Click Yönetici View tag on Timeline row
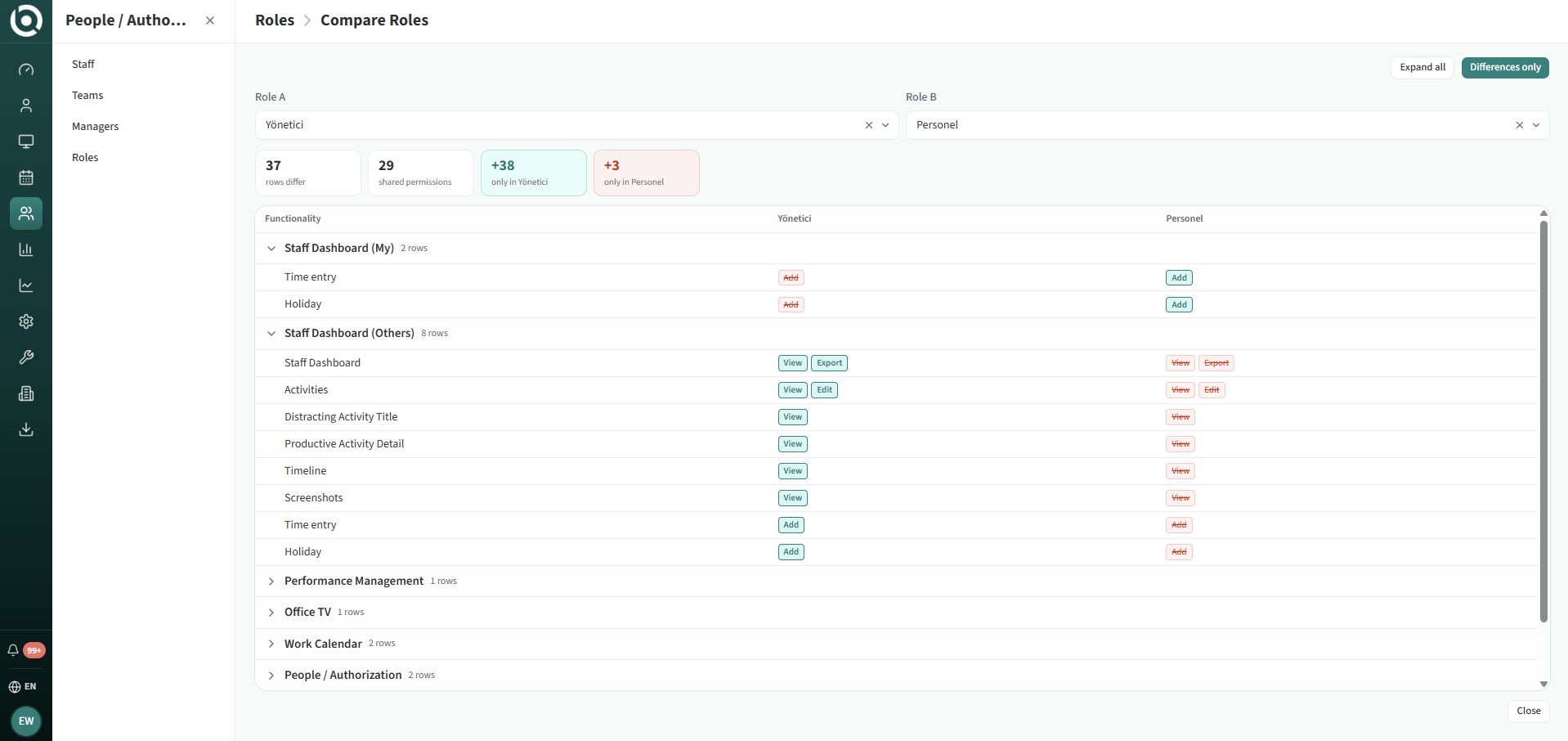This screenshot has height=741, width=1568. (x=793, y=471)
